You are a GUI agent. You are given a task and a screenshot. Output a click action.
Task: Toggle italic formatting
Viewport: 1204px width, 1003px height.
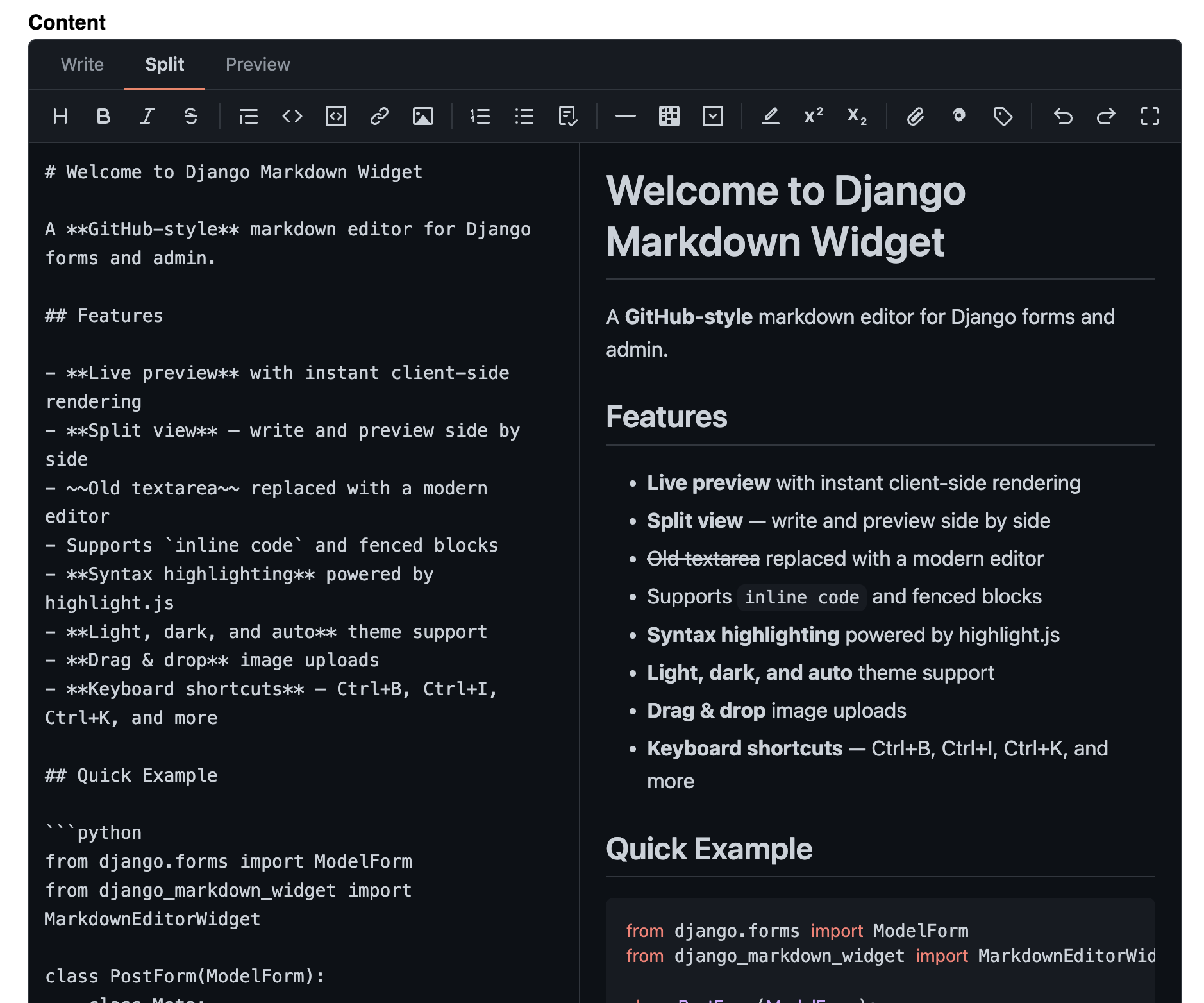147,117
